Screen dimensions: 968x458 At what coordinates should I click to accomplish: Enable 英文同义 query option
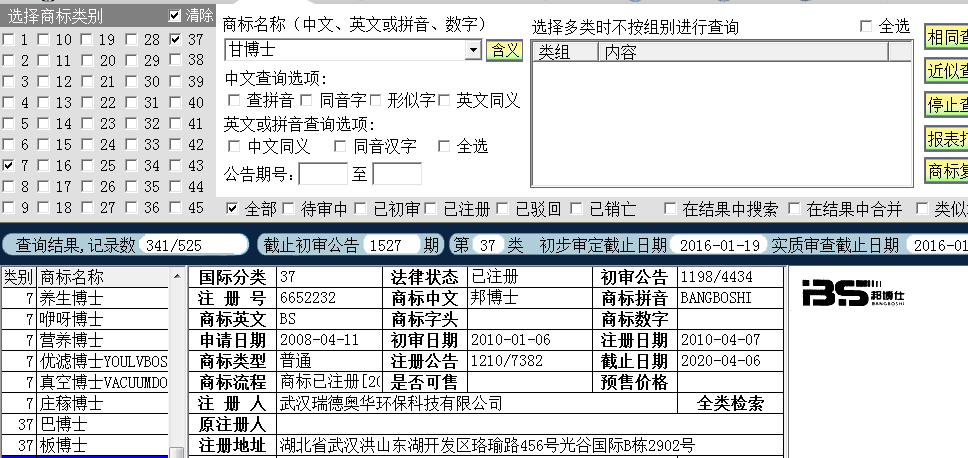pyautogui.click(x=444, y=100)
